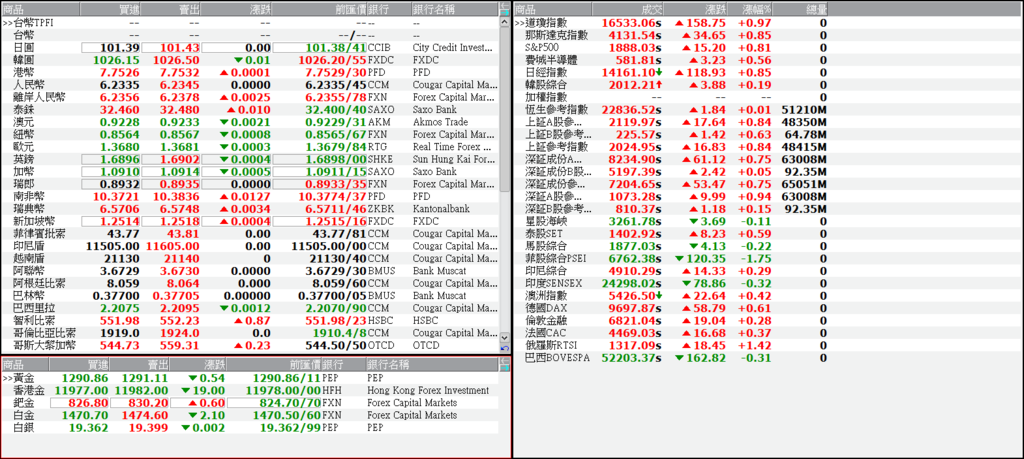Click Sun Hung Kai bank name
This screenshot has height=459, width=1024.
[455, 159]
